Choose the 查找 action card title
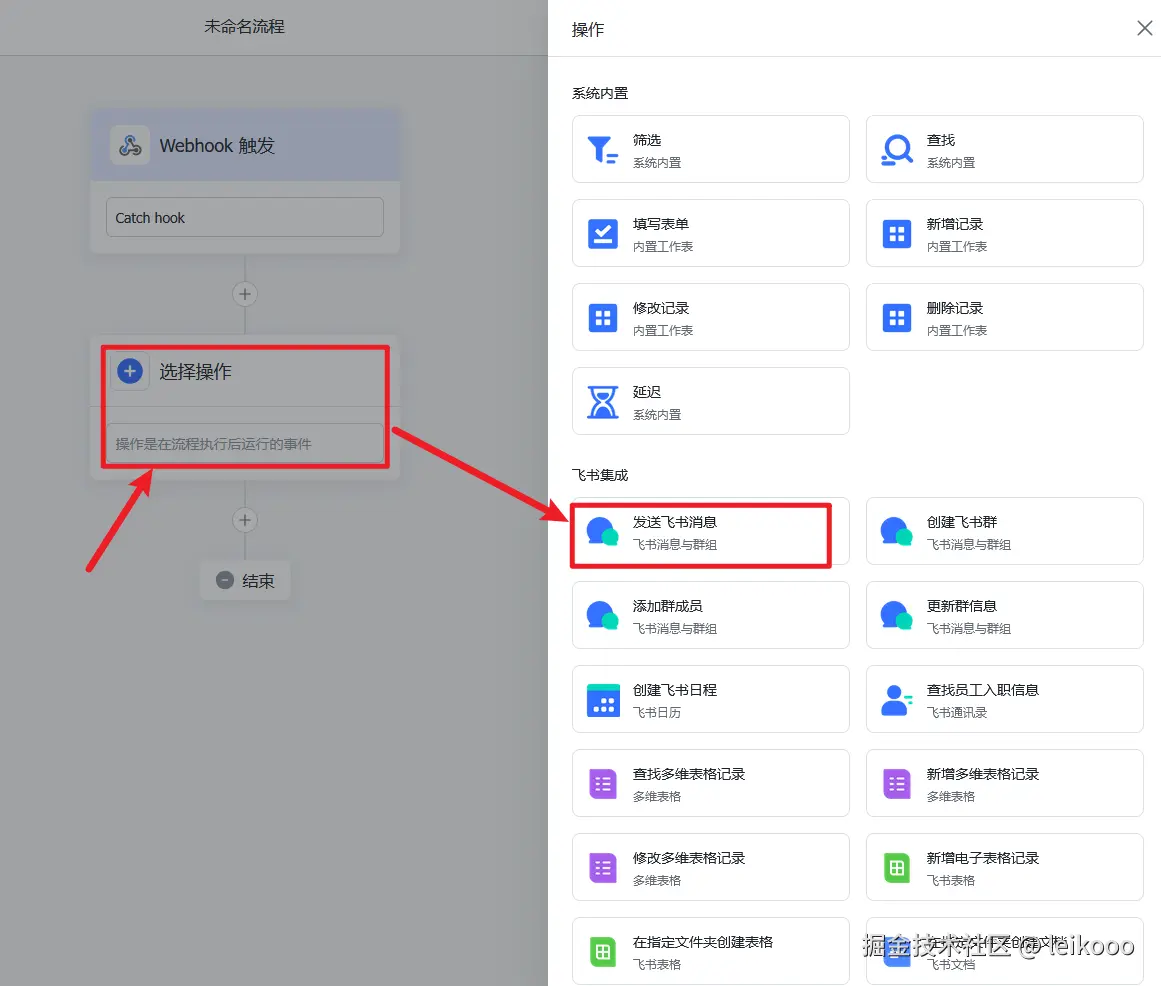This screenshot has width=1161, height=986. 940,140
